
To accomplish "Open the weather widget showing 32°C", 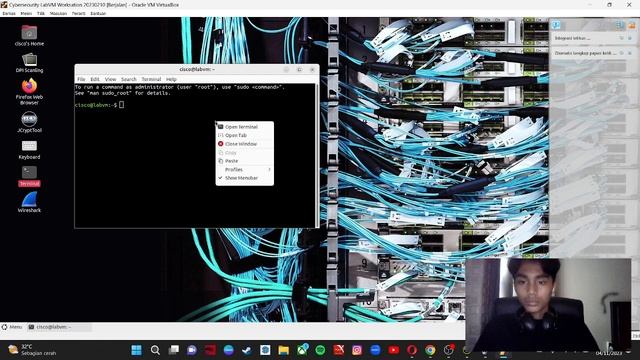I will [x=32, y=350].
